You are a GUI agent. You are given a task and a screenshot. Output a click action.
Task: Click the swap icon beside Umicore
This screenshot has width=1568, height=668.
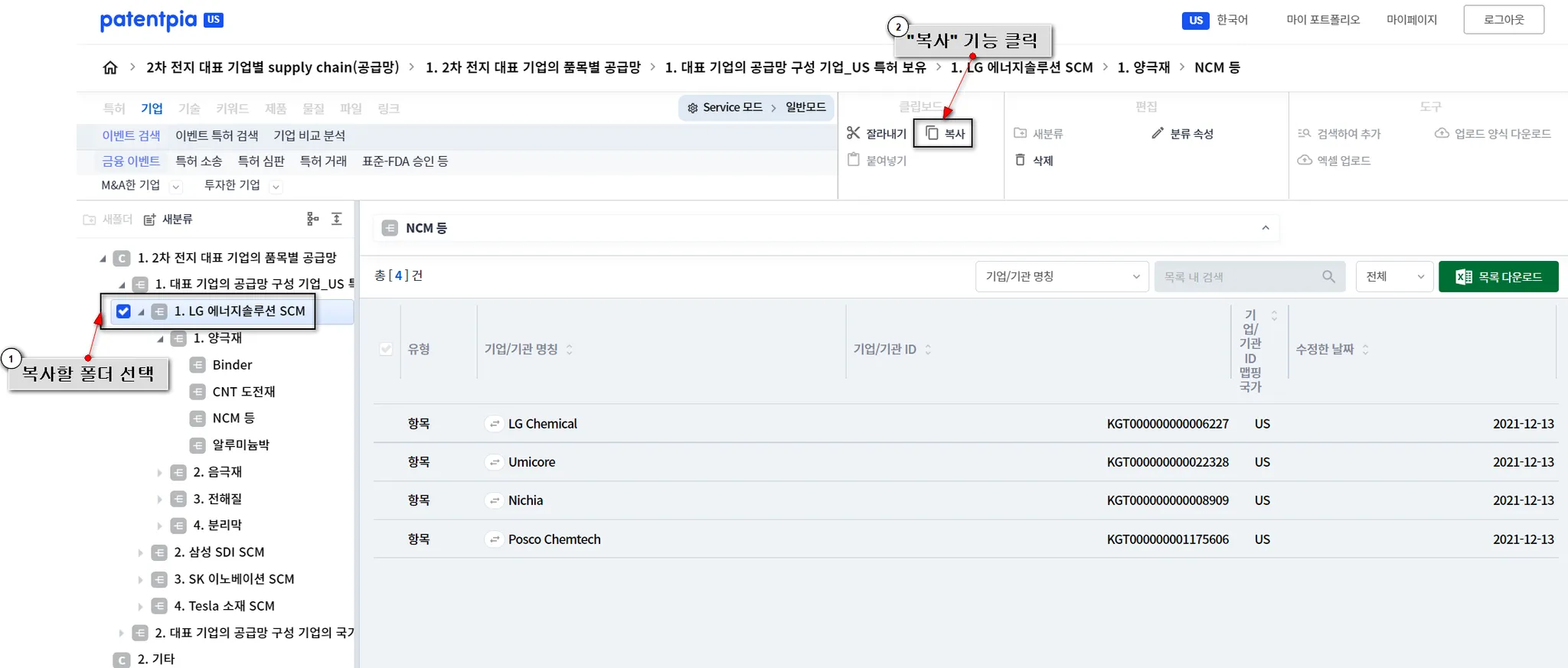495,462
